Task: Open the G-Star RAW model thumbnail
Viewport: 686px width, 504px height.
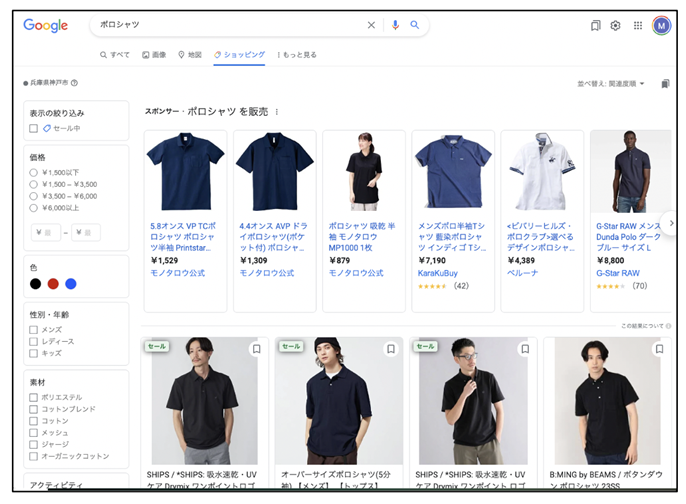Action: [x=630, y=172]
